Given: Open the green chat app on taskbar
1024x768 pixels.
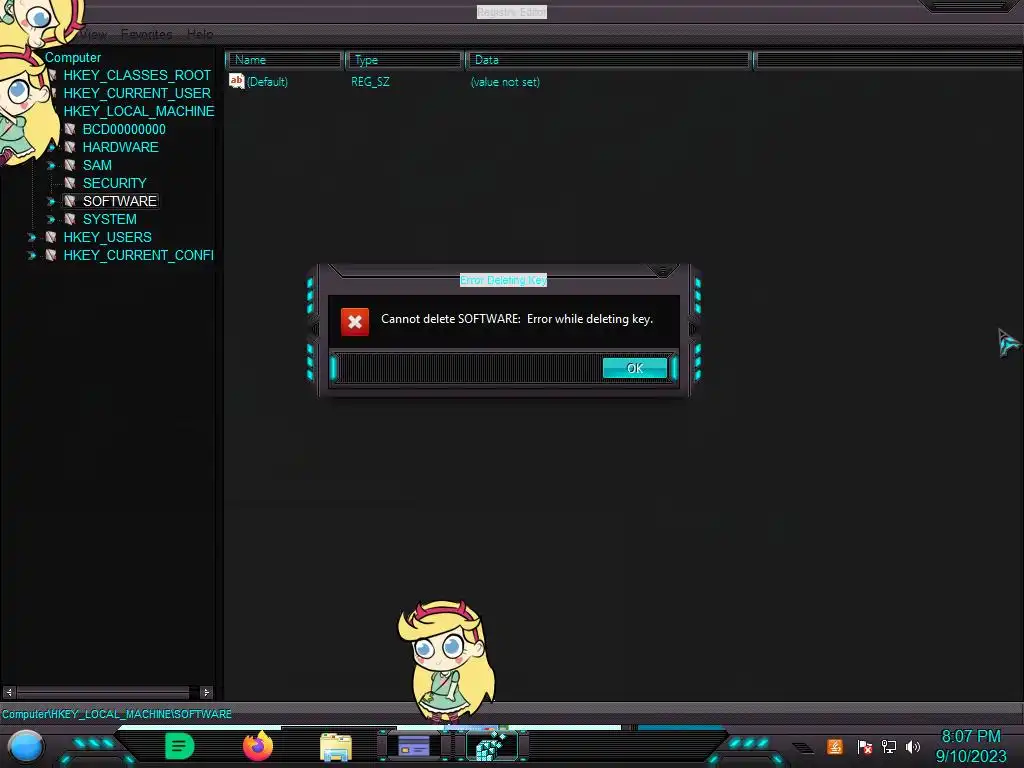Looking at the screenshot, I should tap(180, 746).
